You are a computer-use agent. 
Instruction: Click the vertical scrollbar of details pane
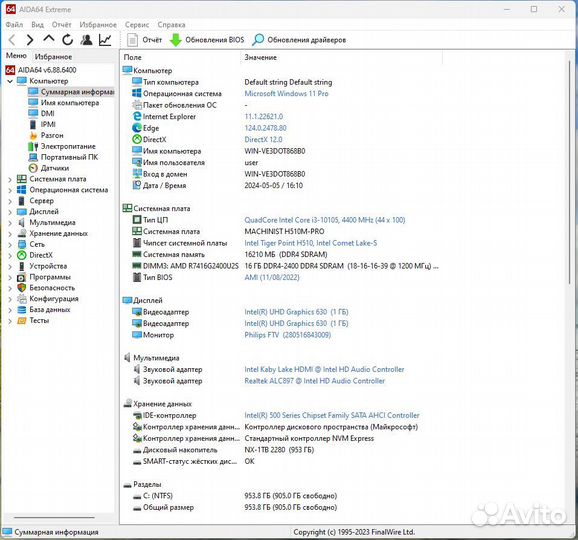(570, 173)
